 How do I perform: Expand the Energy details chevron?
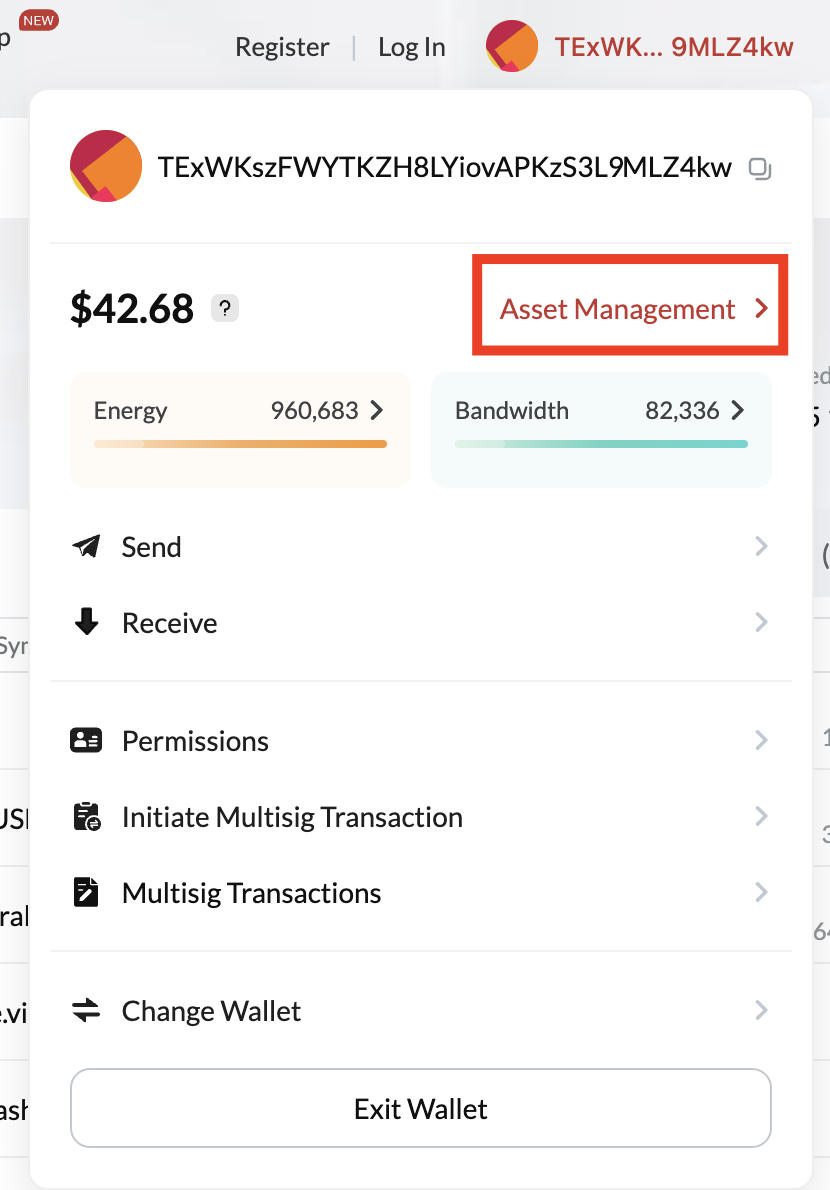click(377, 410)
